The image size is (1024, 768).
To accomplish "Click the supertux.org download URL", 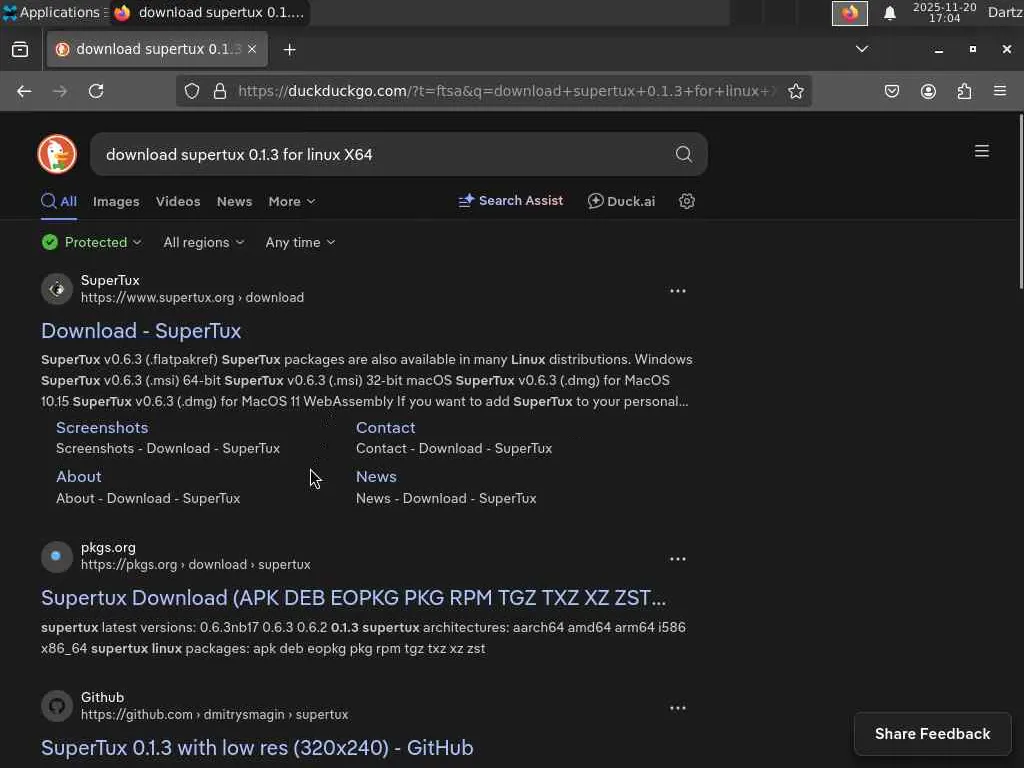I will (192, 298).
